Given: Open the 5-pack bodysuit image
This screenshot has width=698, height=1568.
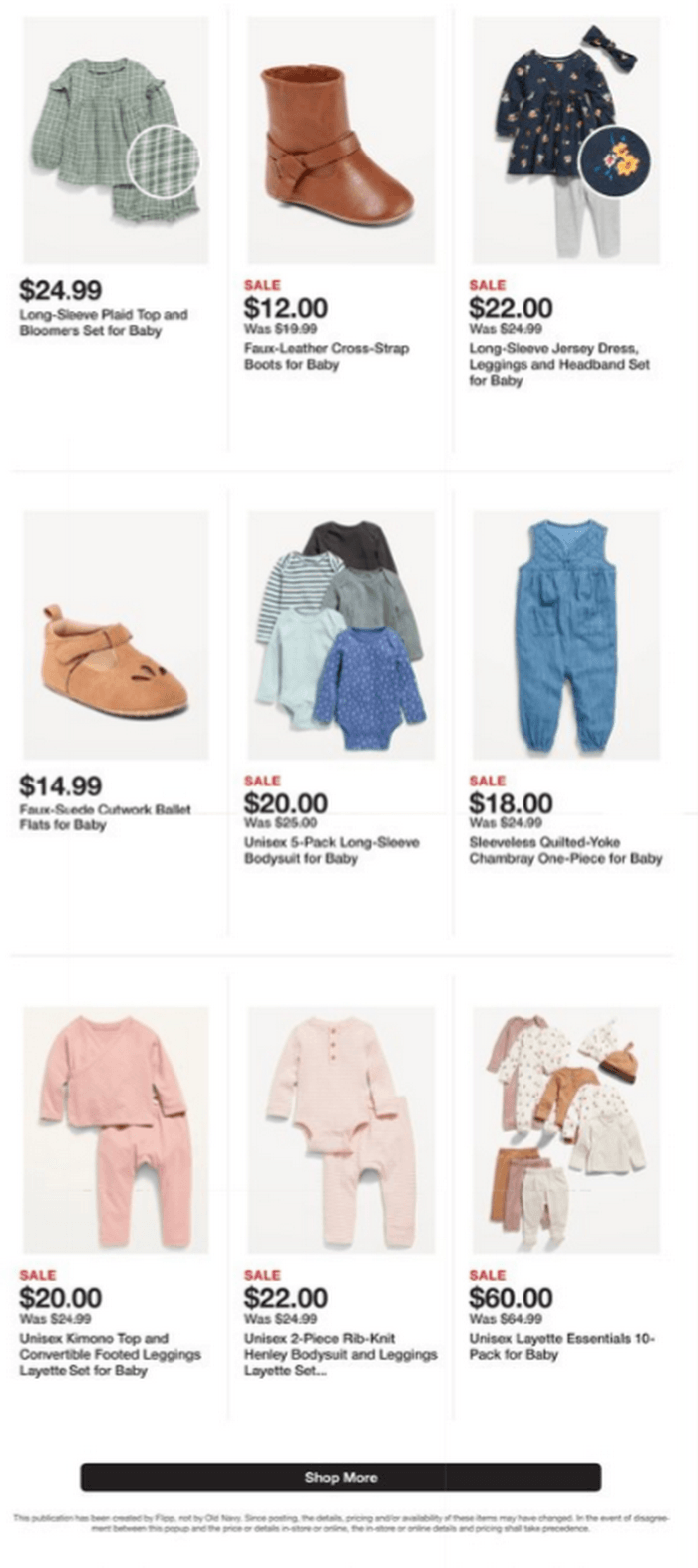Looking at the screenshot, I should (x=341, y=635).
